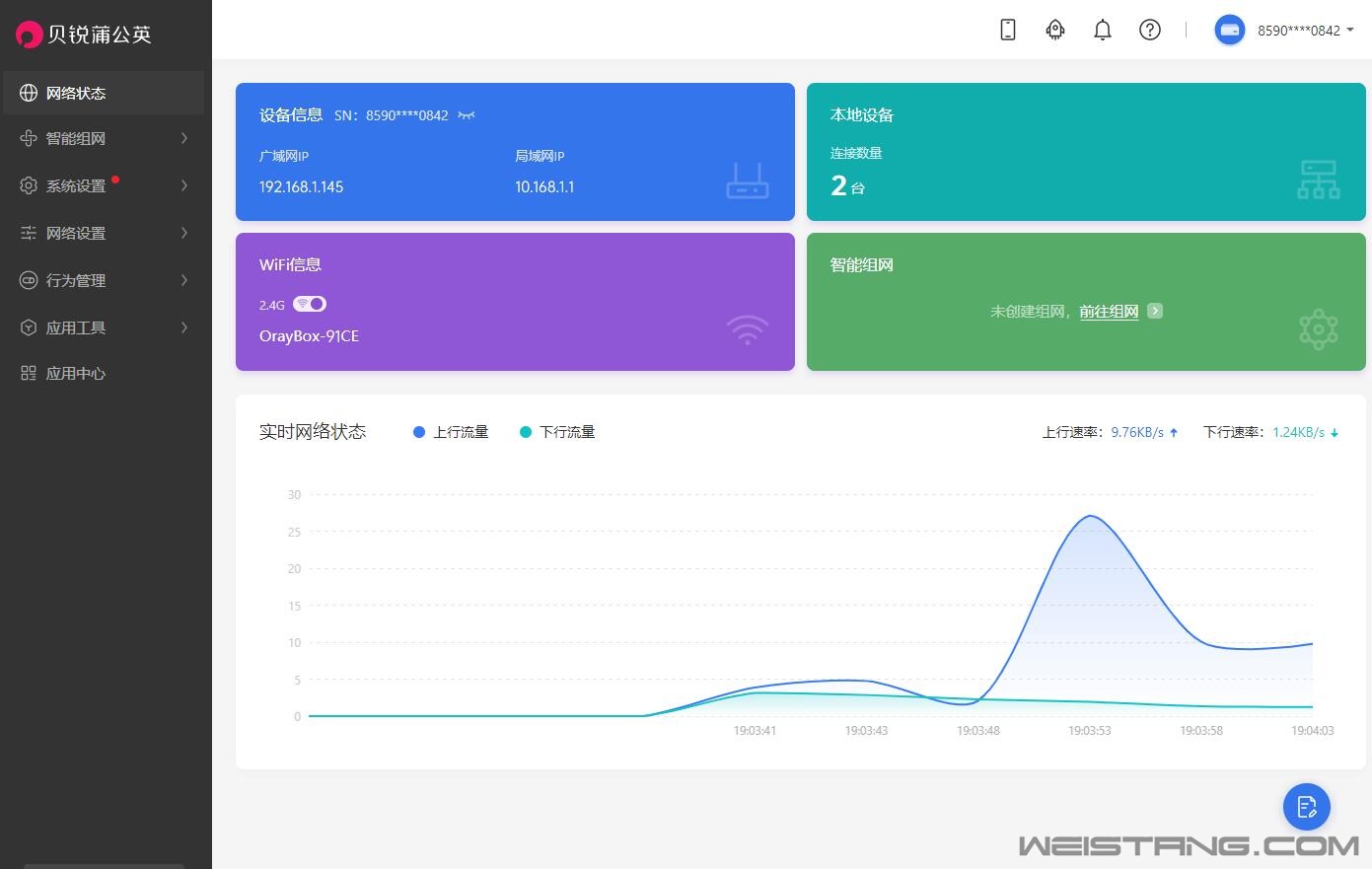Expand 网络设置 menu chevron
The height and width of the screenshot is (869, 1372).
(x=184, y=233)
